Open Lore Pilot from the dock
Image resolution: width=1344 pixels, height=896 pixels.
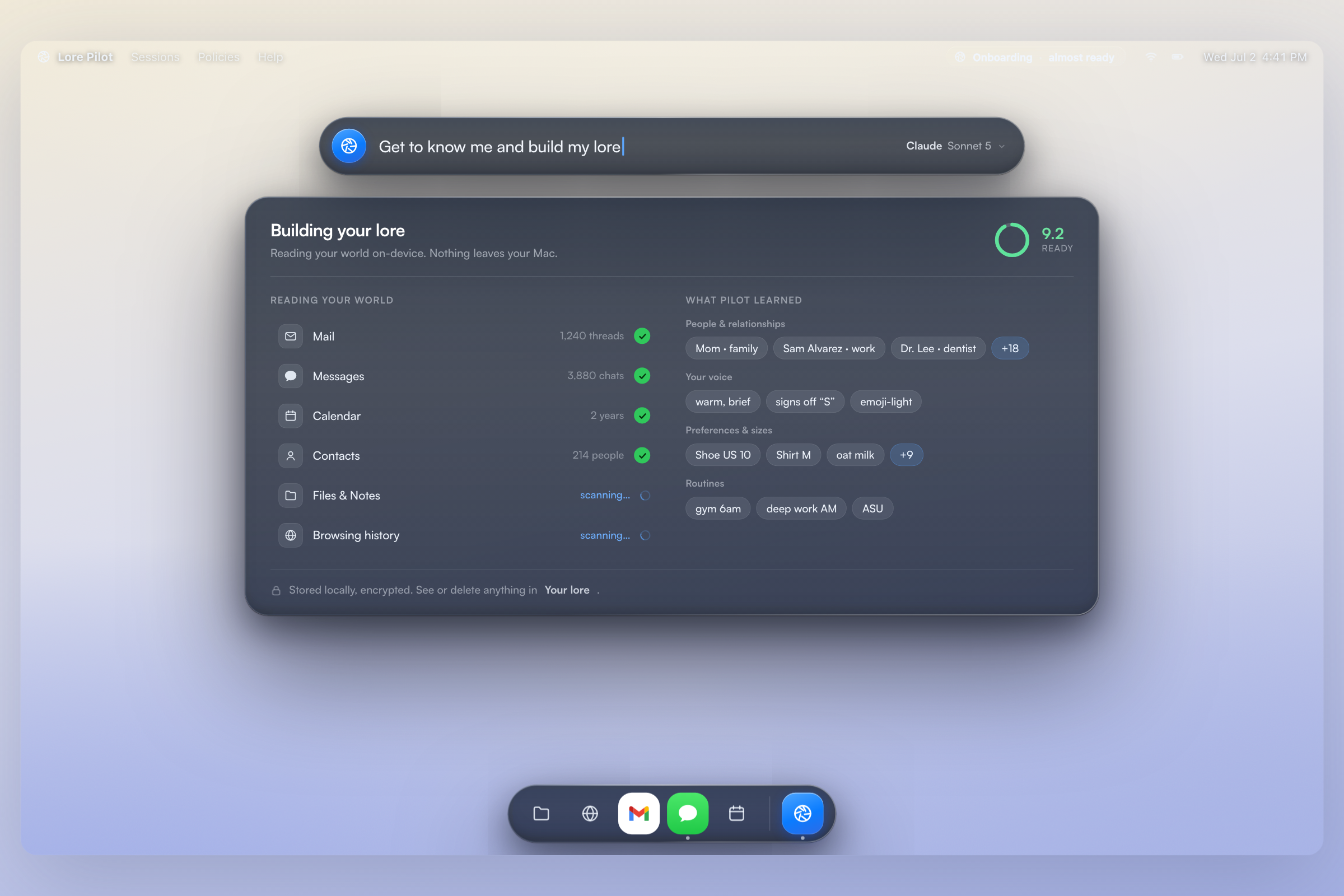pyautogui.click(x=803, y=813)
